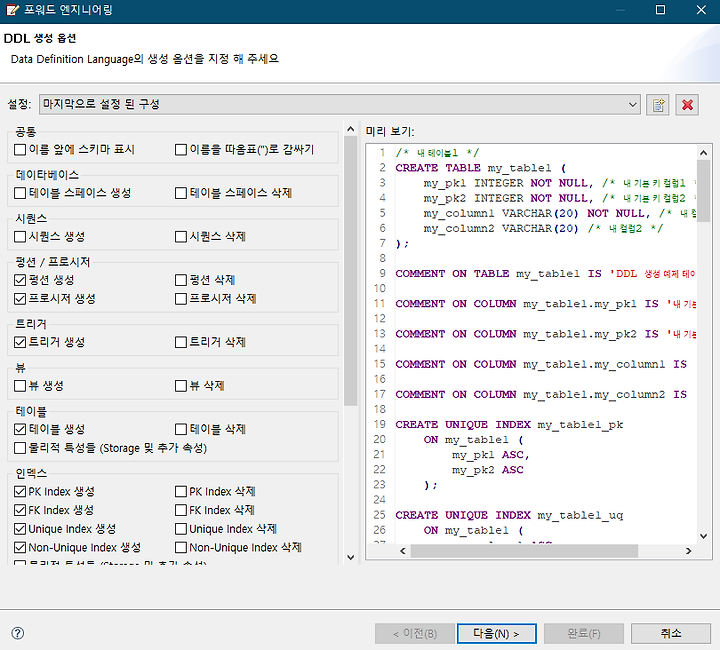Check 펑션 삭제 checkbox
The height and width of the screenshot is (650, 720).
(181, 280)
